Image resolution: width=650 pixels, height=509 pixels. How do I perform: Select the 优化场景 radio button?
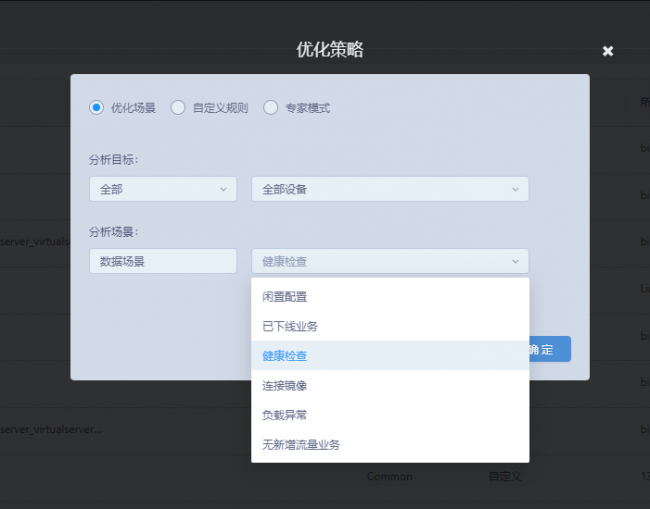(97, 108)
